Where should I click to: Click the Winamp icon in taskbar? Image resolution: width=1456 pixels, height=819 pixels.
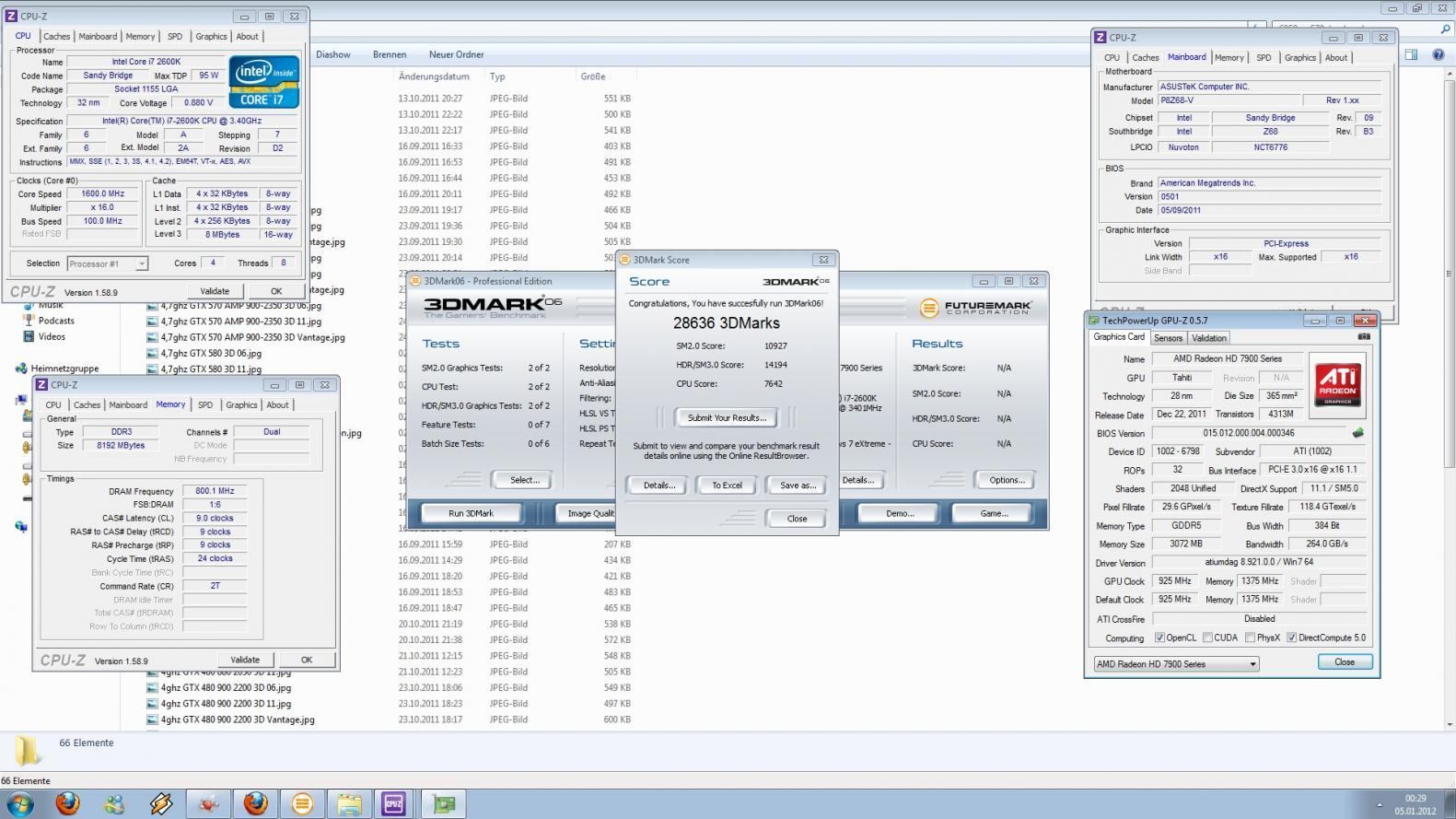click(x=161, y=803)
